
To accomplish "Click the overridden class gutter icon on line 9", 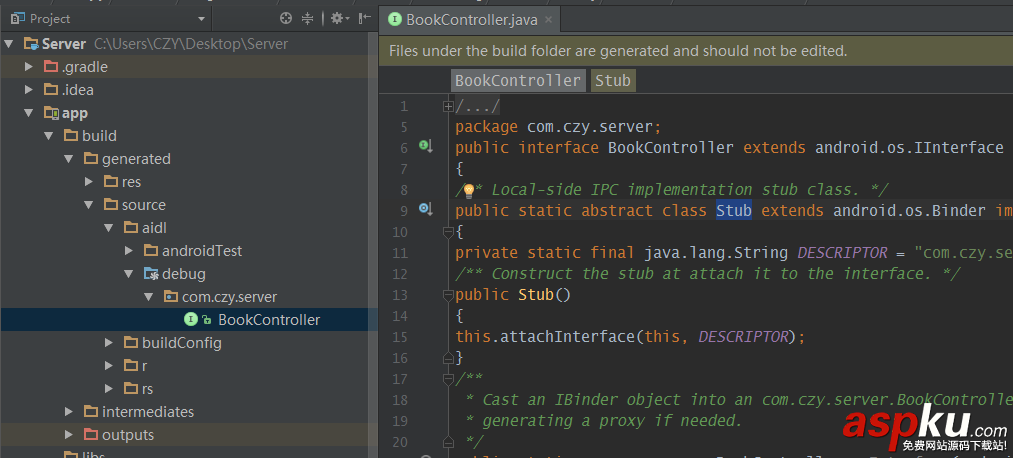I will pyautogui.click(x=425, y=209).
